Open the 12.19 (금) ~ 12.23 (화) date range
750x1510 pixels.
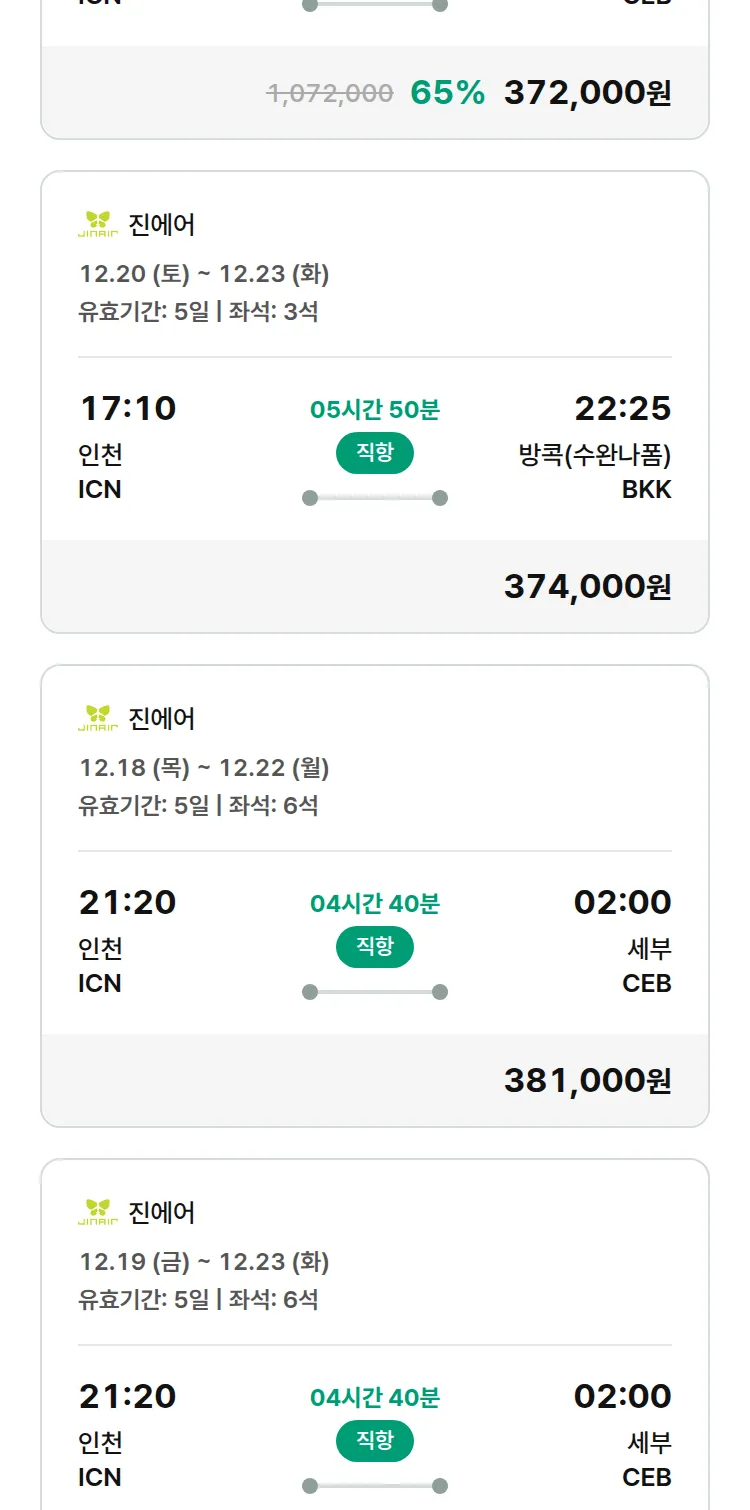point(204,1261)
